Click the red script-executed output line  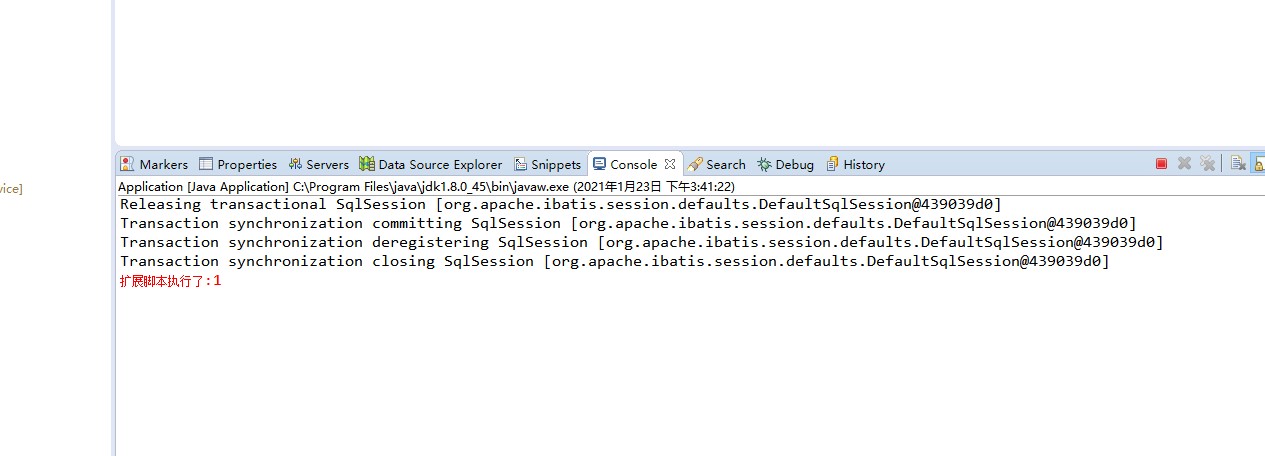(170, 281)
